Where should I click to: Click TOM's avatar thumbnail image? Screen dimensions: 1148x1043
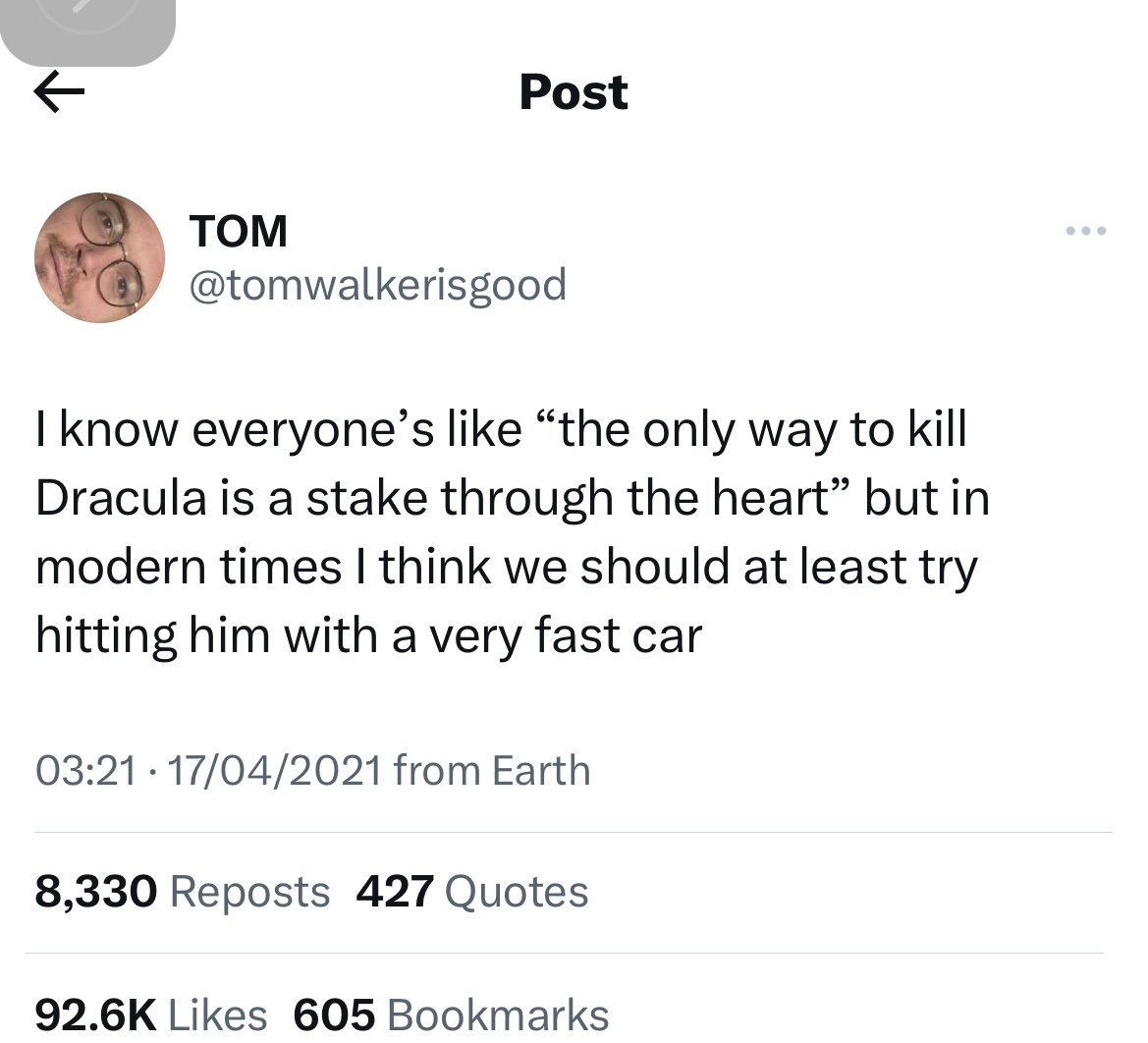[99, 257]
